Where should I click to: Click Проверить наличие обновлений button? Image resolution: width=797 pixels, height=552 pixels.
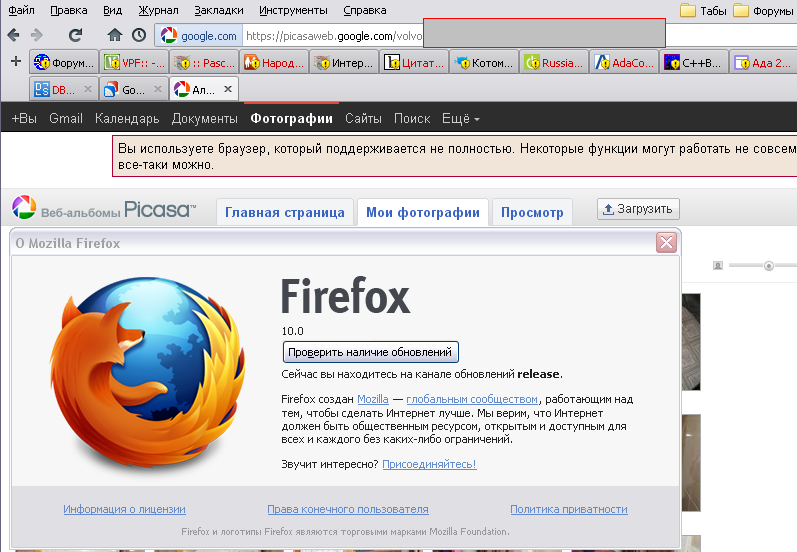tap(370, 352)
